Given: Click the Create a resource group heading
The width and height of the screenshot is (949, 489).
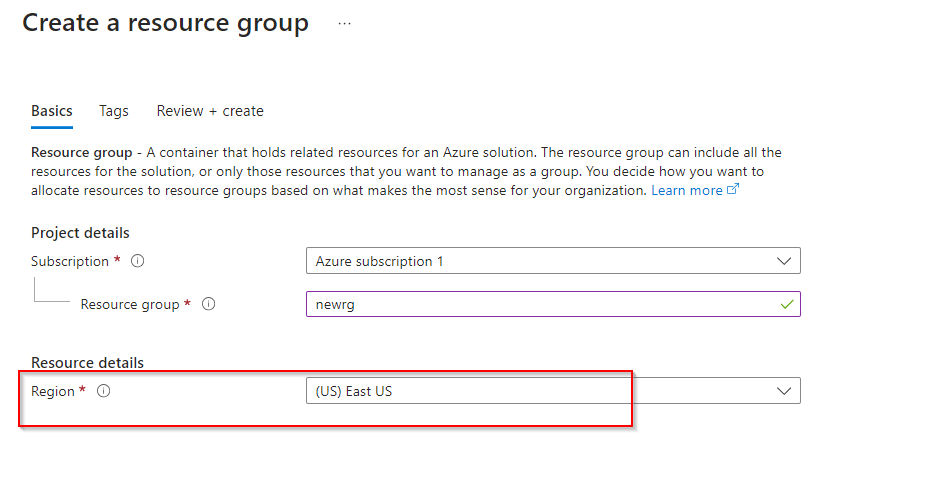Looking at the screenshot, I should pos(166,23).
